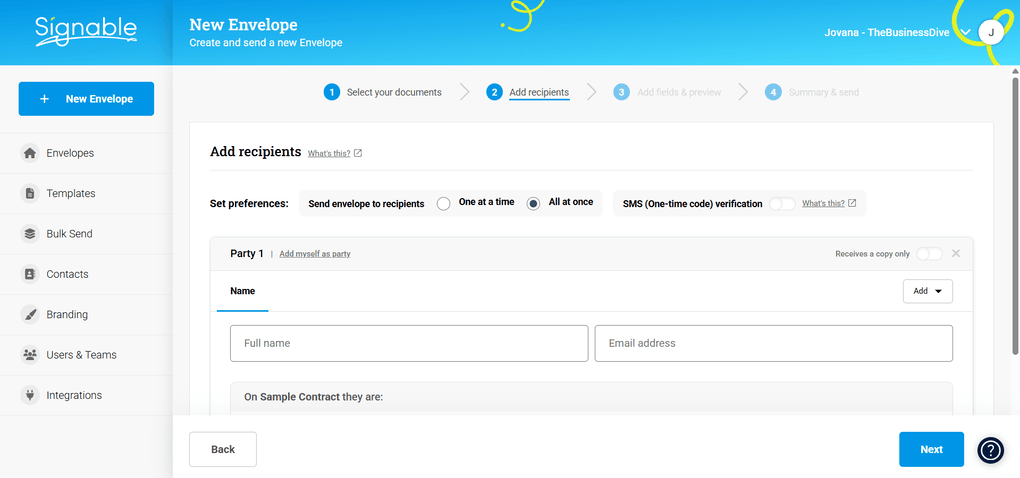Click Jovana - TheBusinessDive account name
Viewport: 1020px width, 478px height.
click(x=887, y=33)
